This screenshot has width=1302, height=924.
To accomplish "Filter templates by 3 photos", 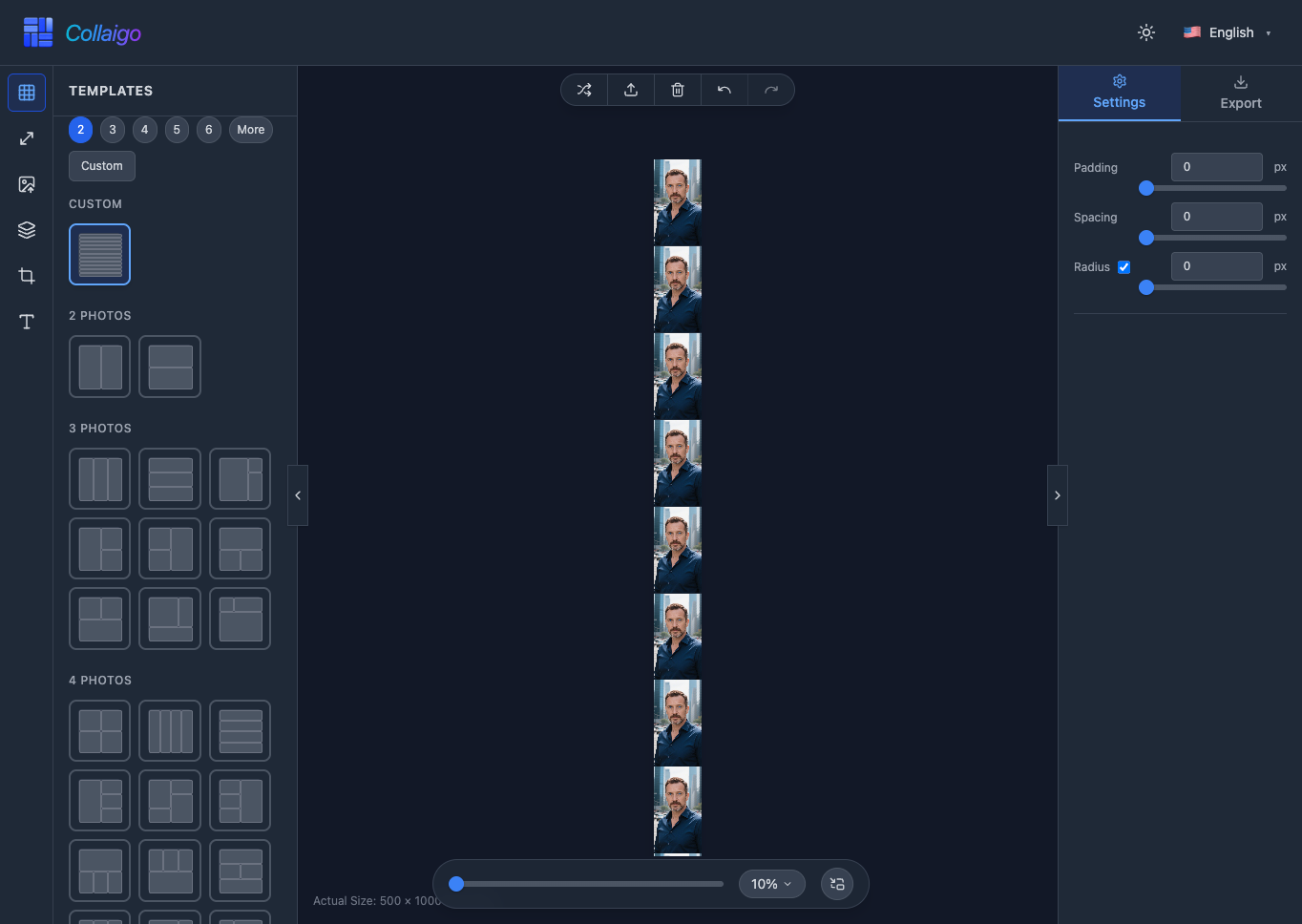I will [x=113, y=130].
